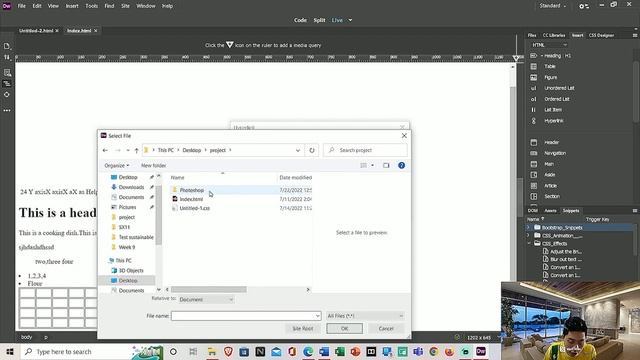Open the Live view options dropdown arrow
This screenshot has width=640, height=360.
tap(350, 20)
